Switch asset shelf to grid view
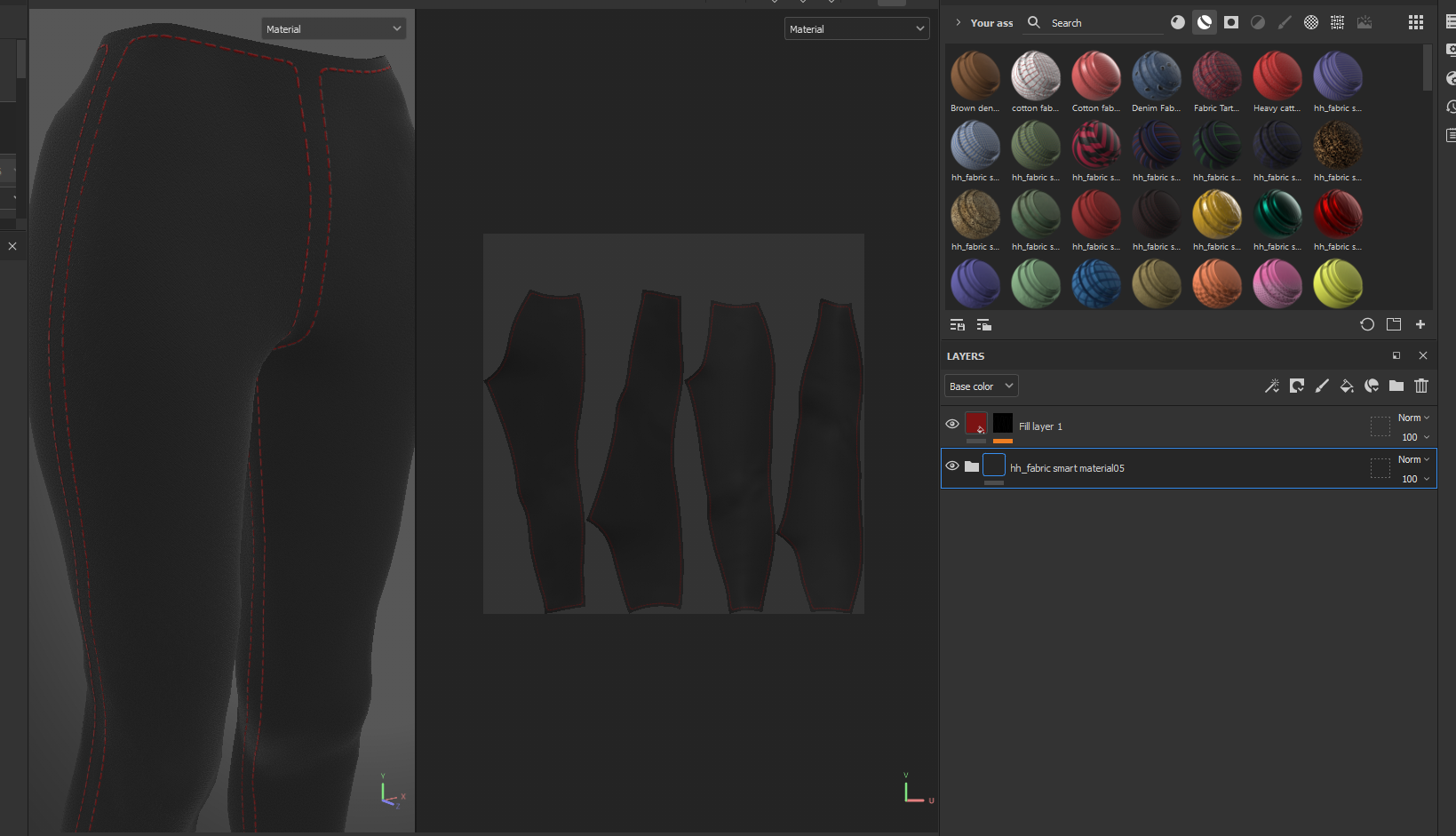 (x=1417, y=22)
